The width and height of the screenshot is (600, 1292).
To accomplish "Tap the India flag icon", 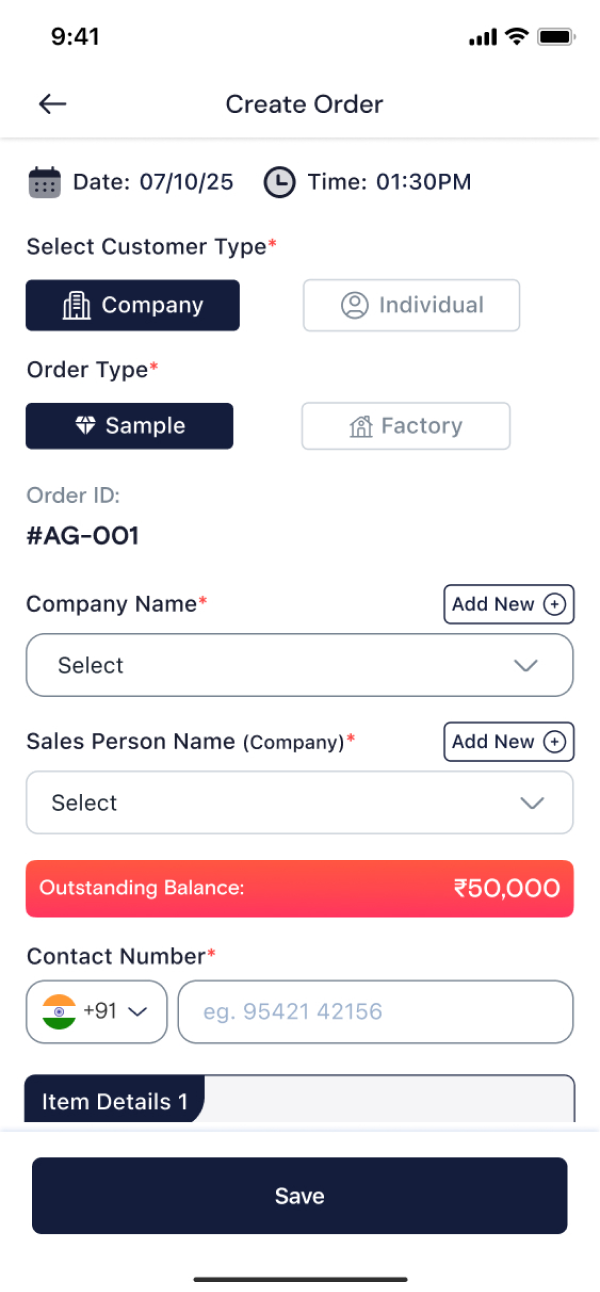I will tap(60, 1011).
